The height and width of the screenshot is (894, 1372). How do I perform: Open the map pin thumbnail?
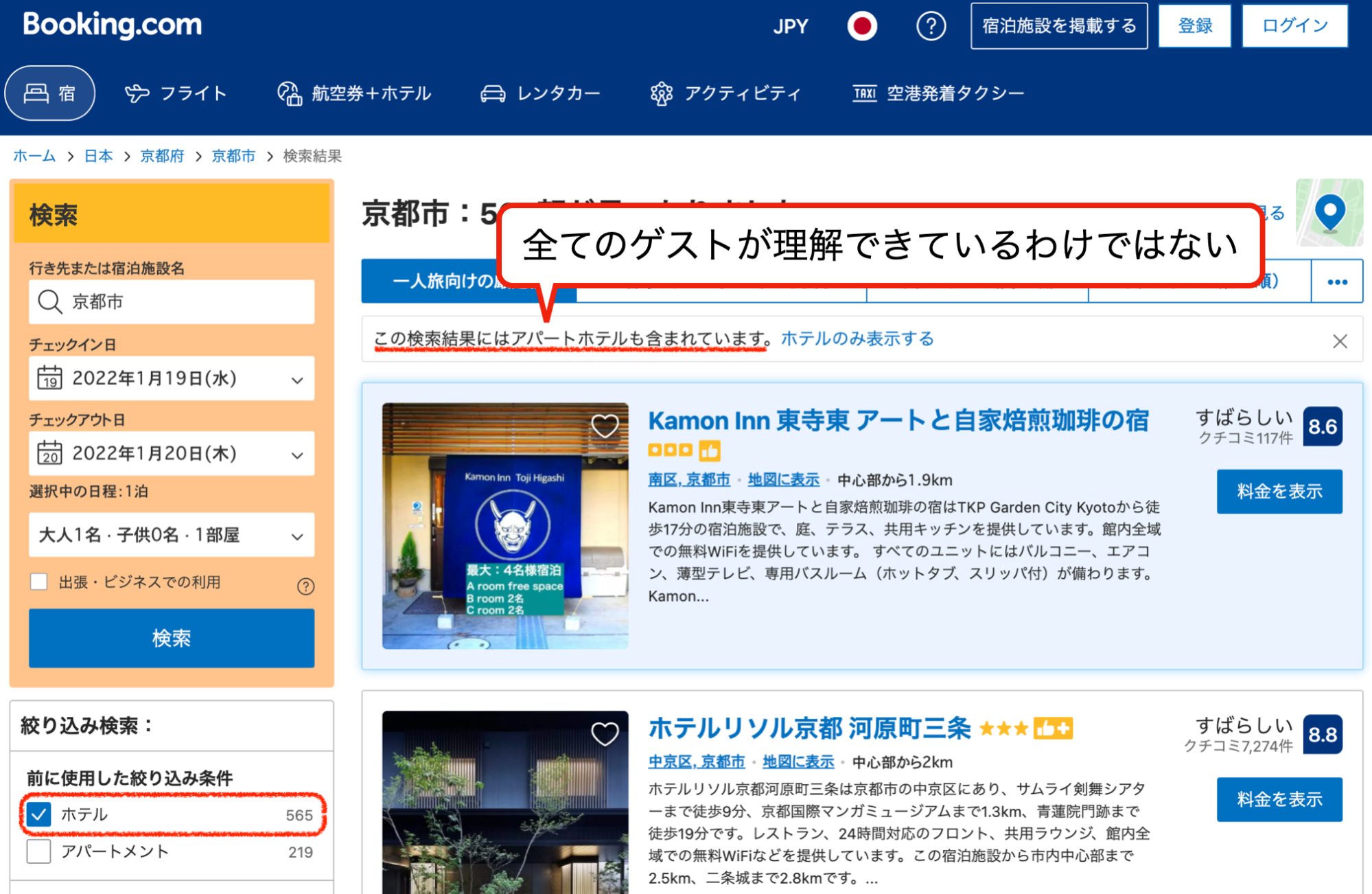(x=1329, y=212)
